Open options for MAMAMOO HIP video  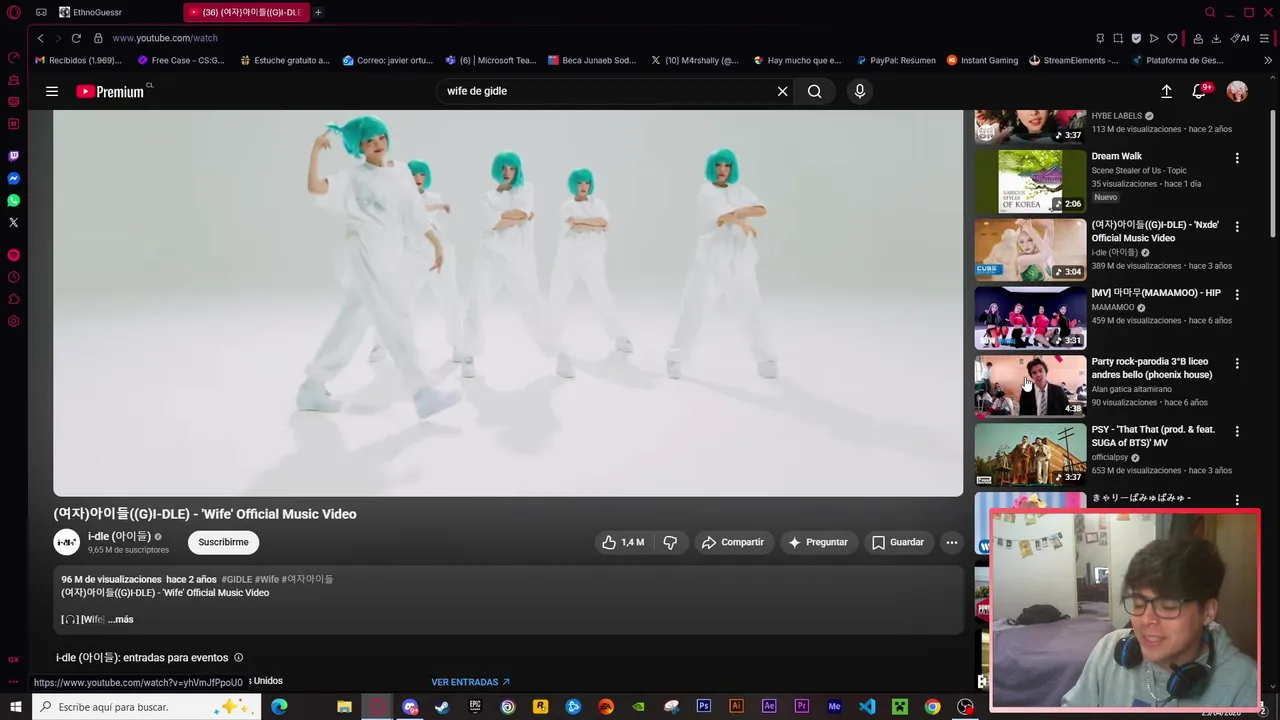click(1237, 295)
